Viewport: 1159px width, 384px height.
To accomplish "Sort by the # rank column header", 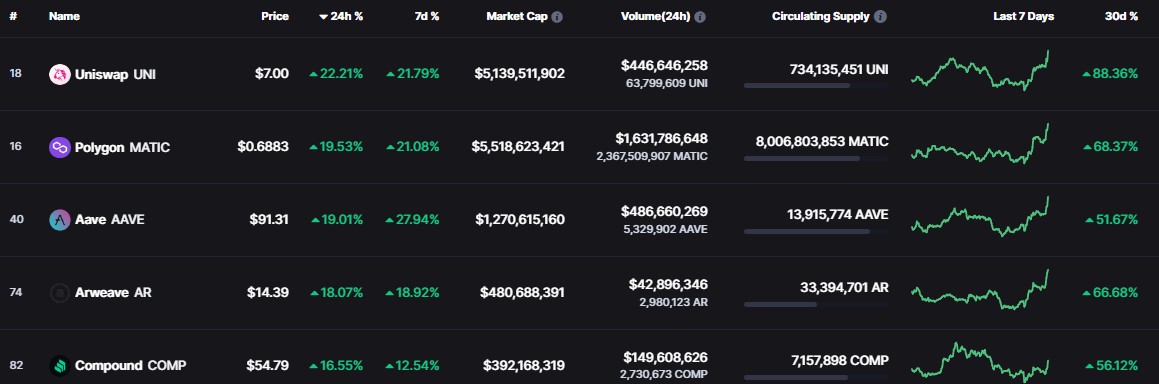I will [x=13, y=16].
